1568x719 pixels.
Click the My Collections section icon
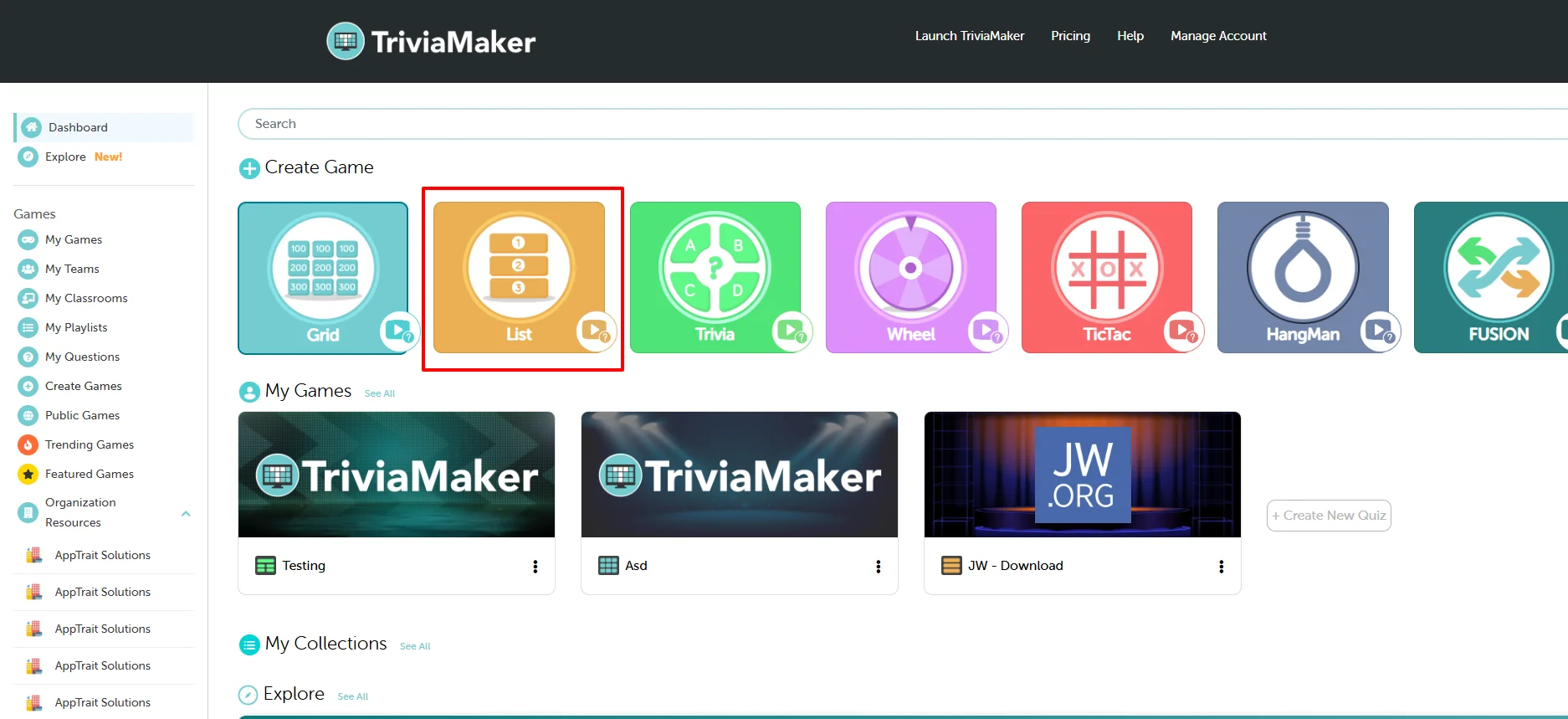249,645
